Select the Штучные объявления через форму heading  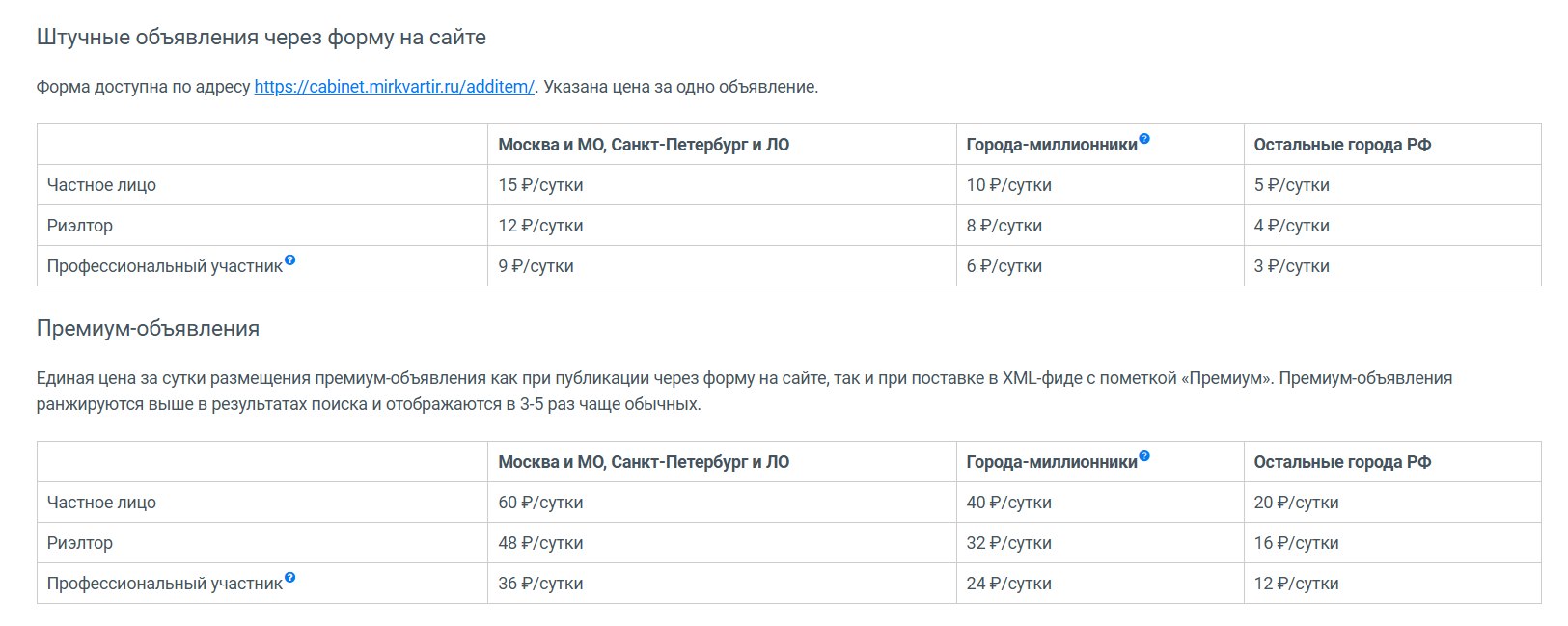click(261, 38)
